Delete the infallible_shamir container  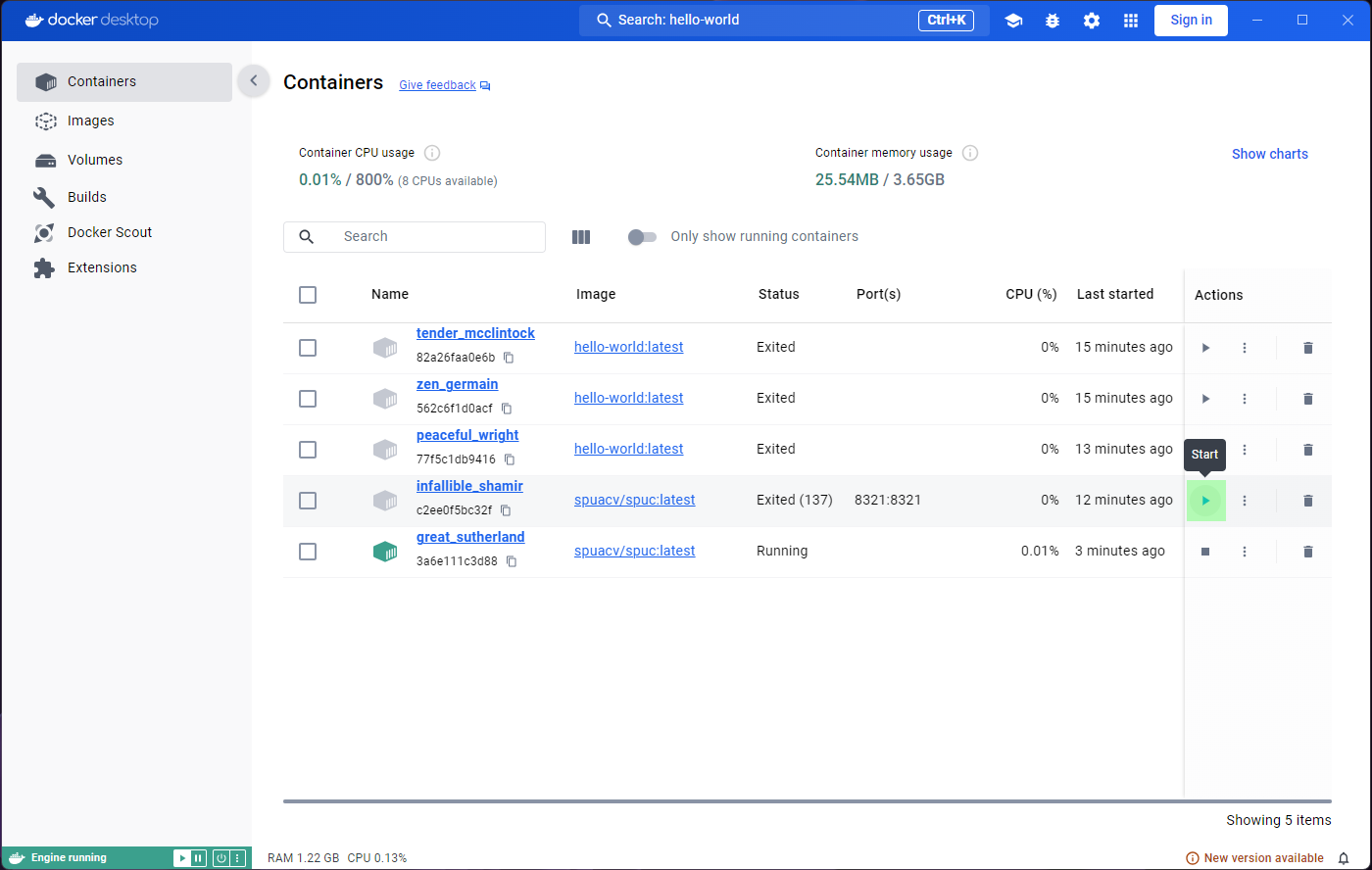pyautogui.click(x=1307, y=501)
